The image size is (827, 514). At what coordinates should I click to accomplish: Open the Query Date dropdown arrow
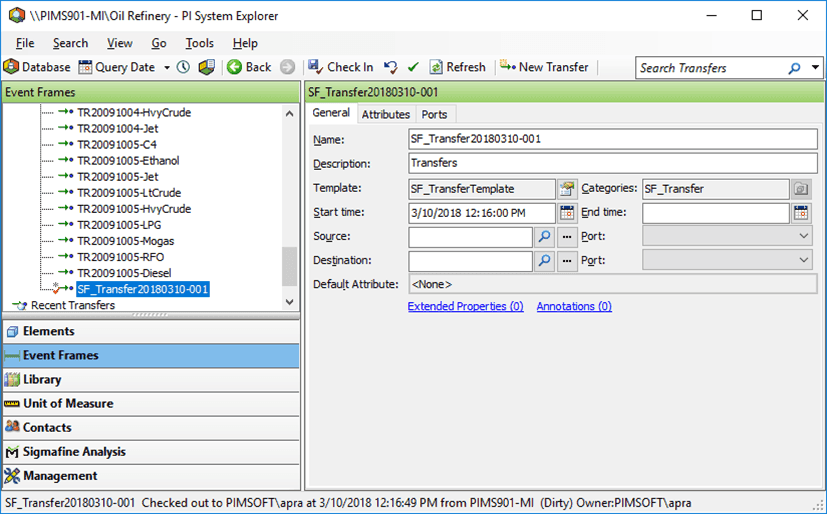click(167, 67)
